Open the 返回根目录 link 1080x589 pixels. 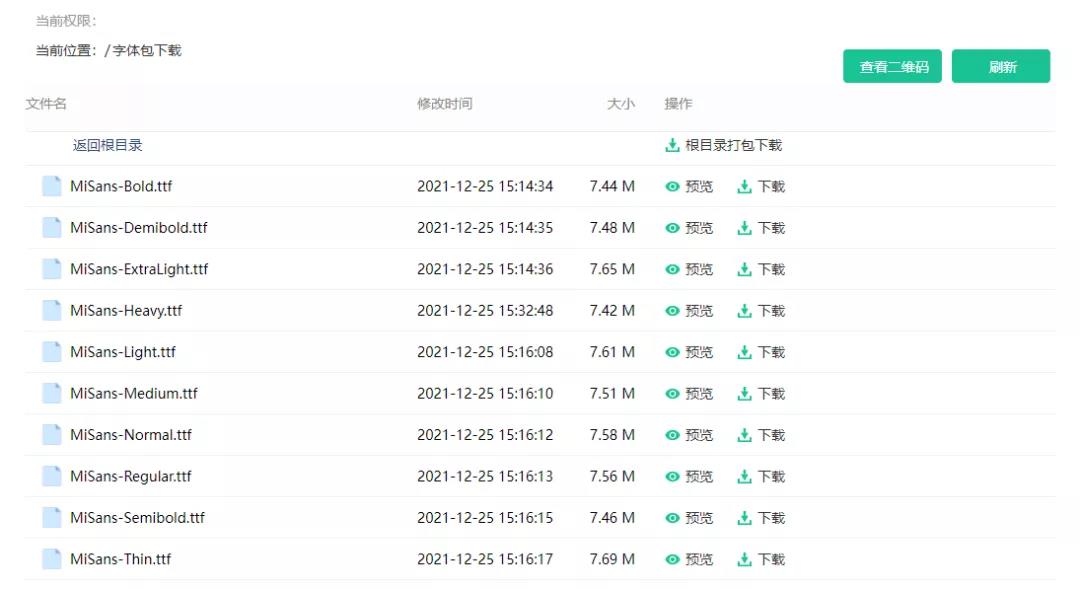[107, 145]
